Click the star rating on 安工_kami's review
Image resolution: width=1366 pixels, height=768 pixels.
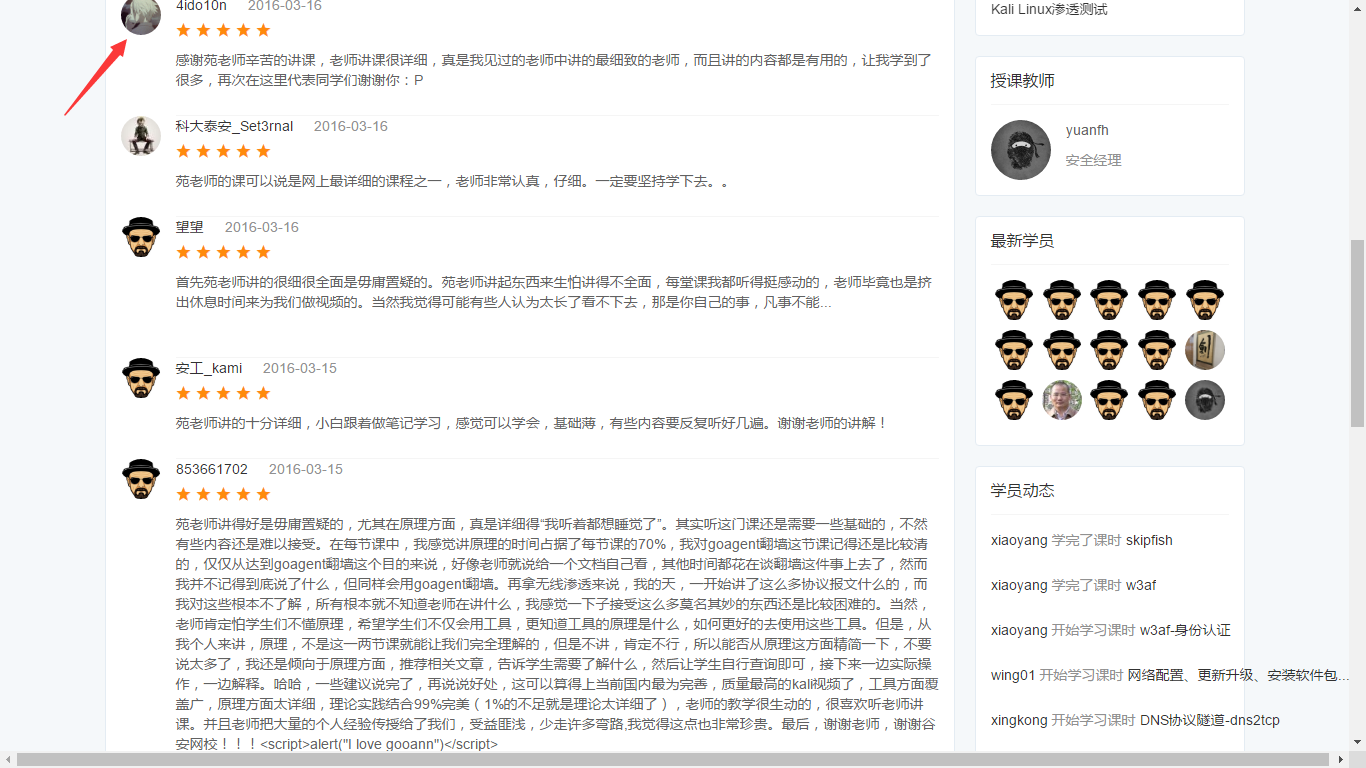click(224, 393)
